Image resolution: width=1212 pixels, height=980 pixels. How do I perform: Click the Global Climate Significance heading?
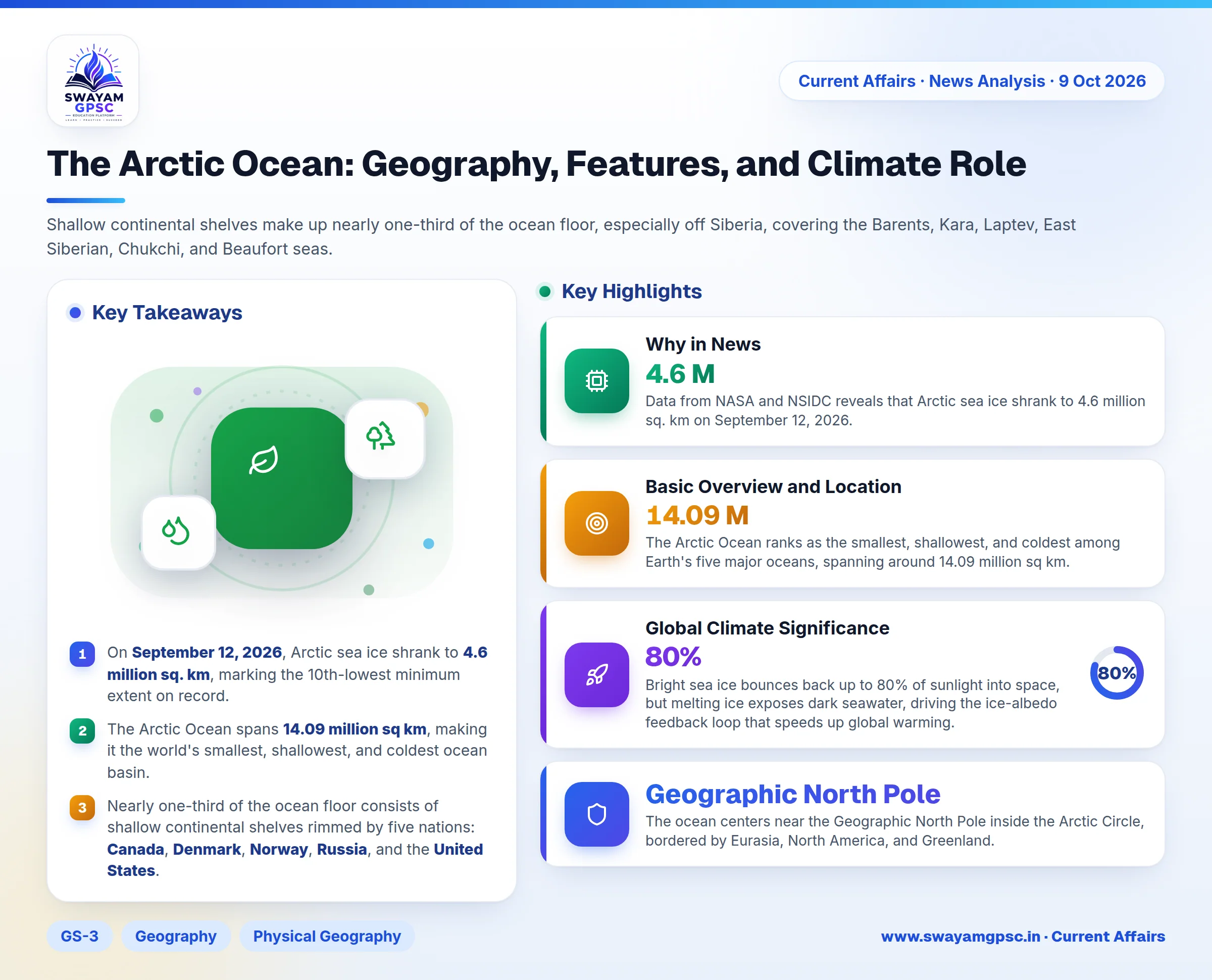click(768, 628)
